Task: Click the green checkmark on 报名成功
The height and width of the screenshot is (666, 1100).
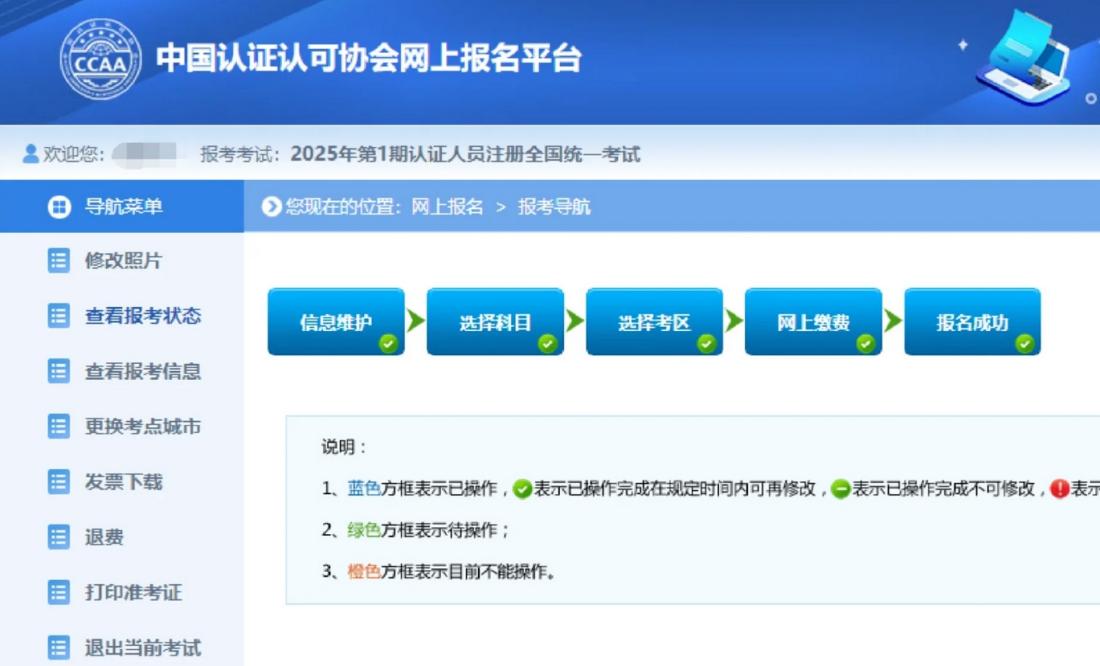Action: point(1025,343)
